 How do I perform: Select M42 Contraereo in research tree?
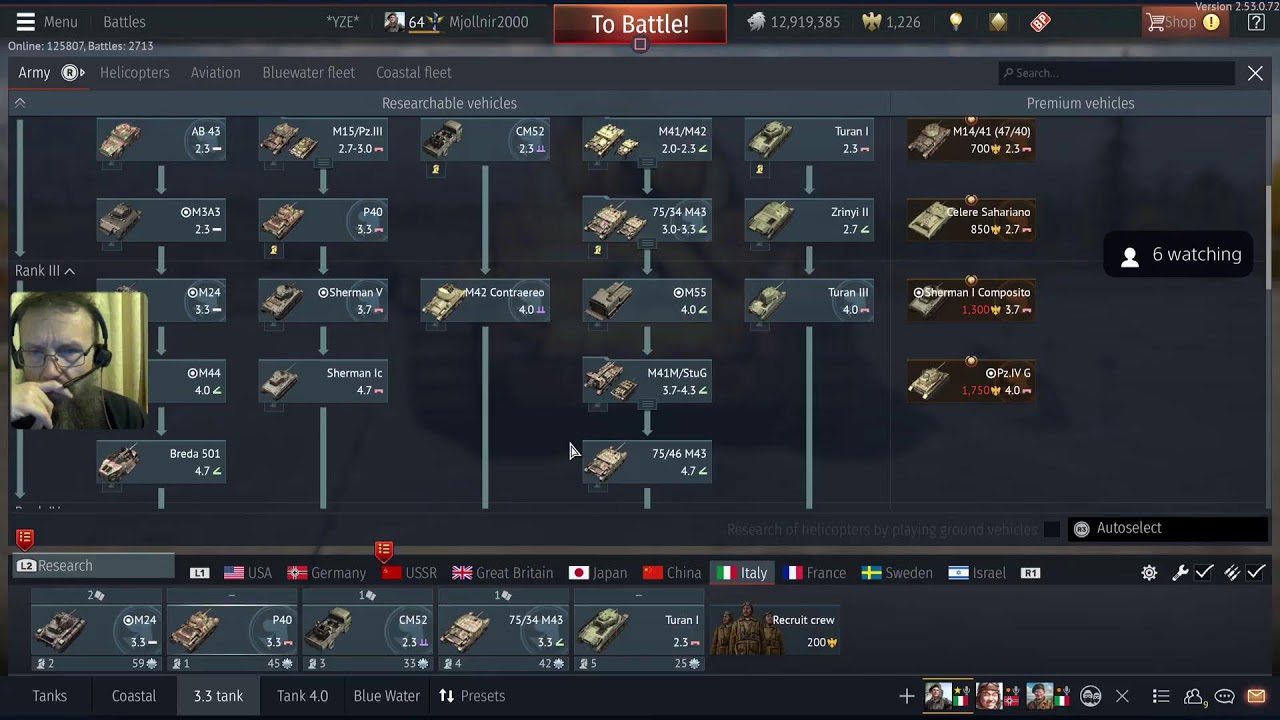(x=485, y=301)
